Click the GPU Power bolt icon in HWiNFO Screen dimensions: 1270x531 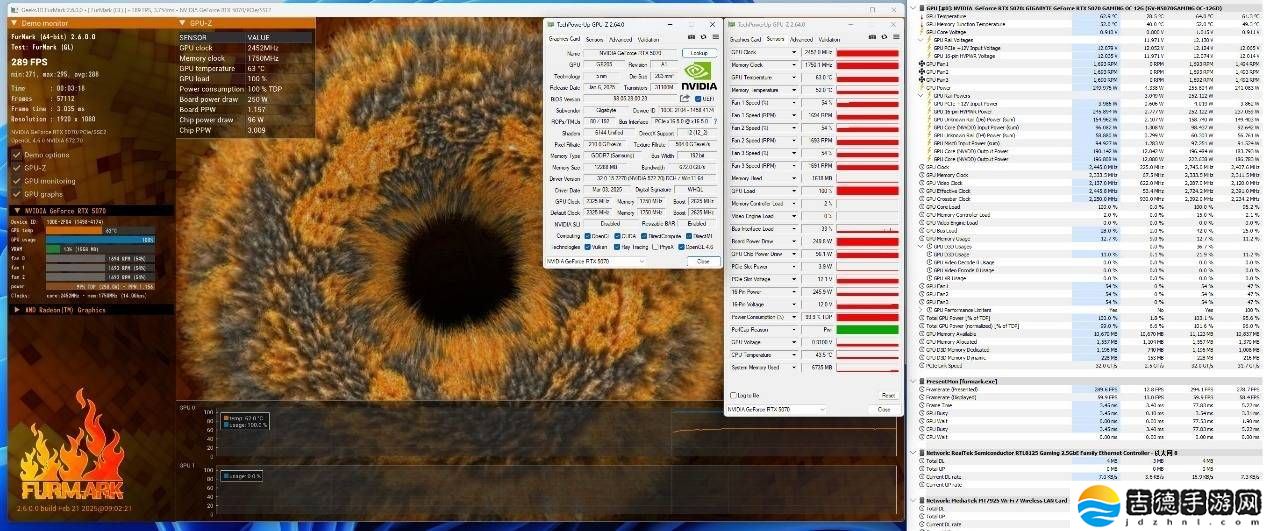pos(922,88)
